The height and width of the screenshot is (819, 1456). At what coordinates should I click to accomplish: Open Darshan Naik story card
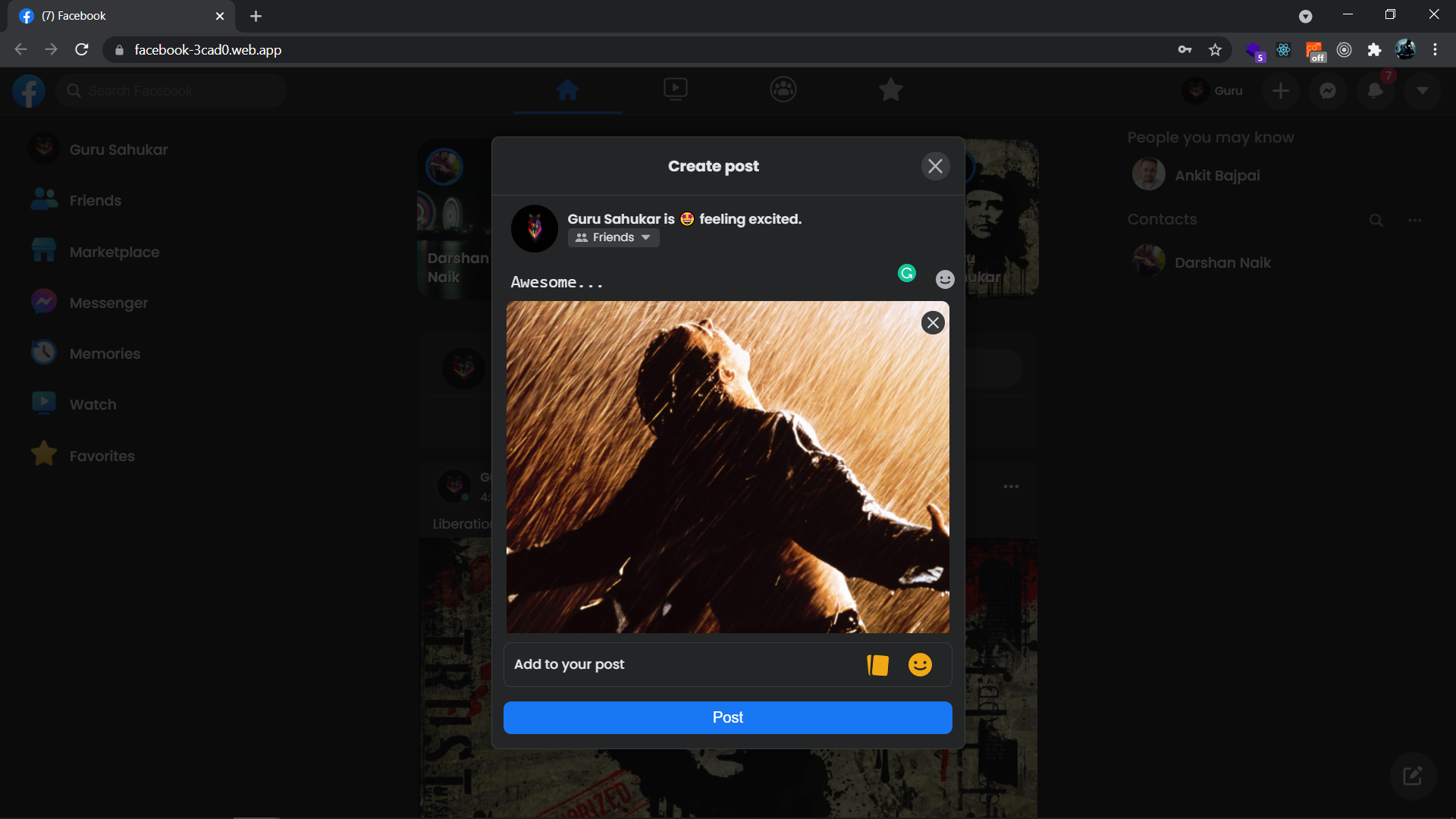(x=455, y=218)
